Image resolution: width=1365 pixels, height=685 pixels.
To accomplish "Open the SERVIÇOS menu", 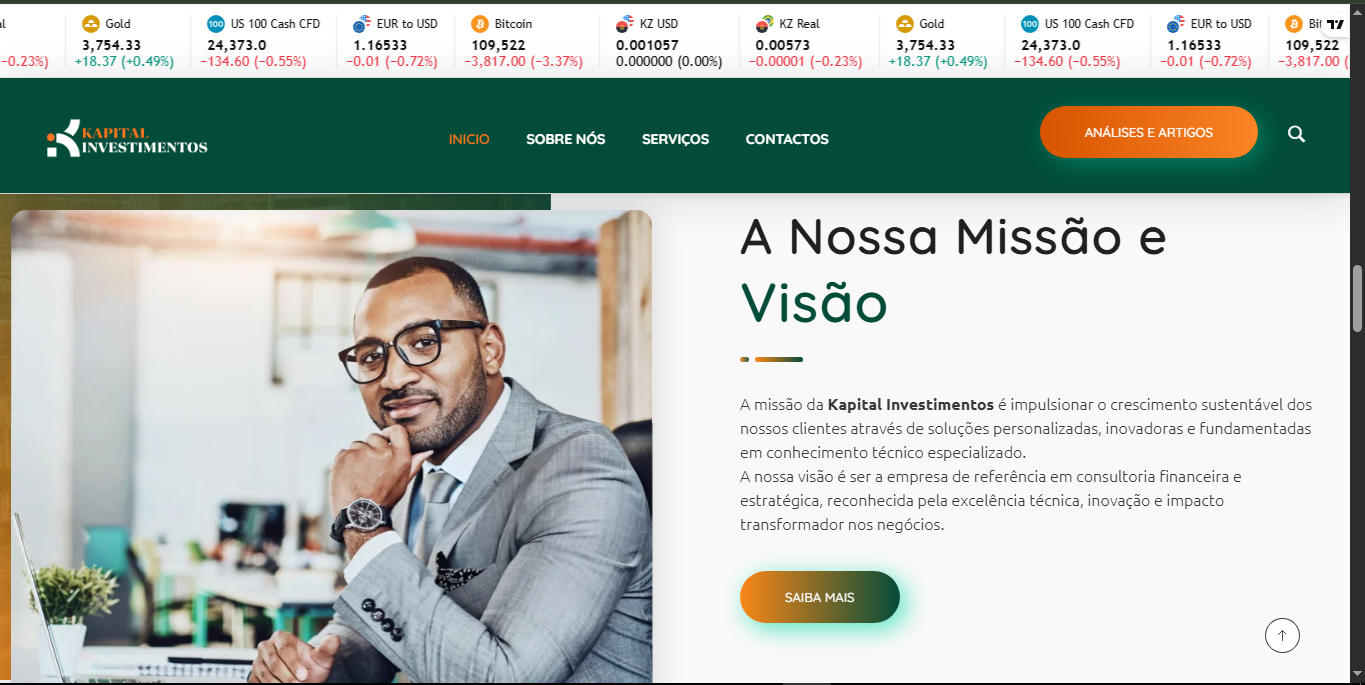I will (x=676, y=139).
